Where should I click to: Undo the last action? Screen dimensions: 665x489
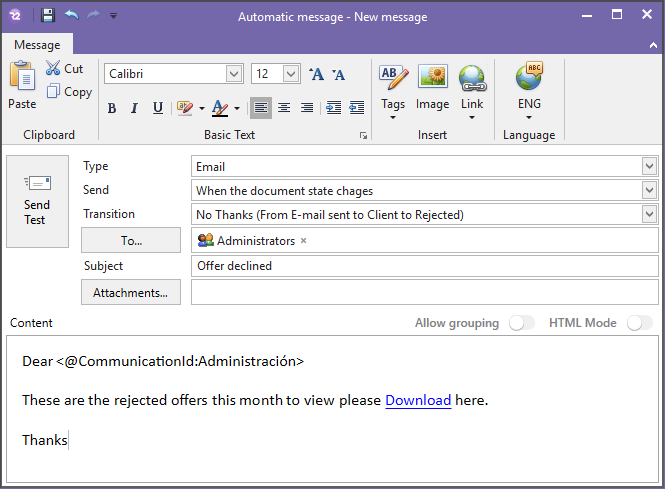coord(72,15)
